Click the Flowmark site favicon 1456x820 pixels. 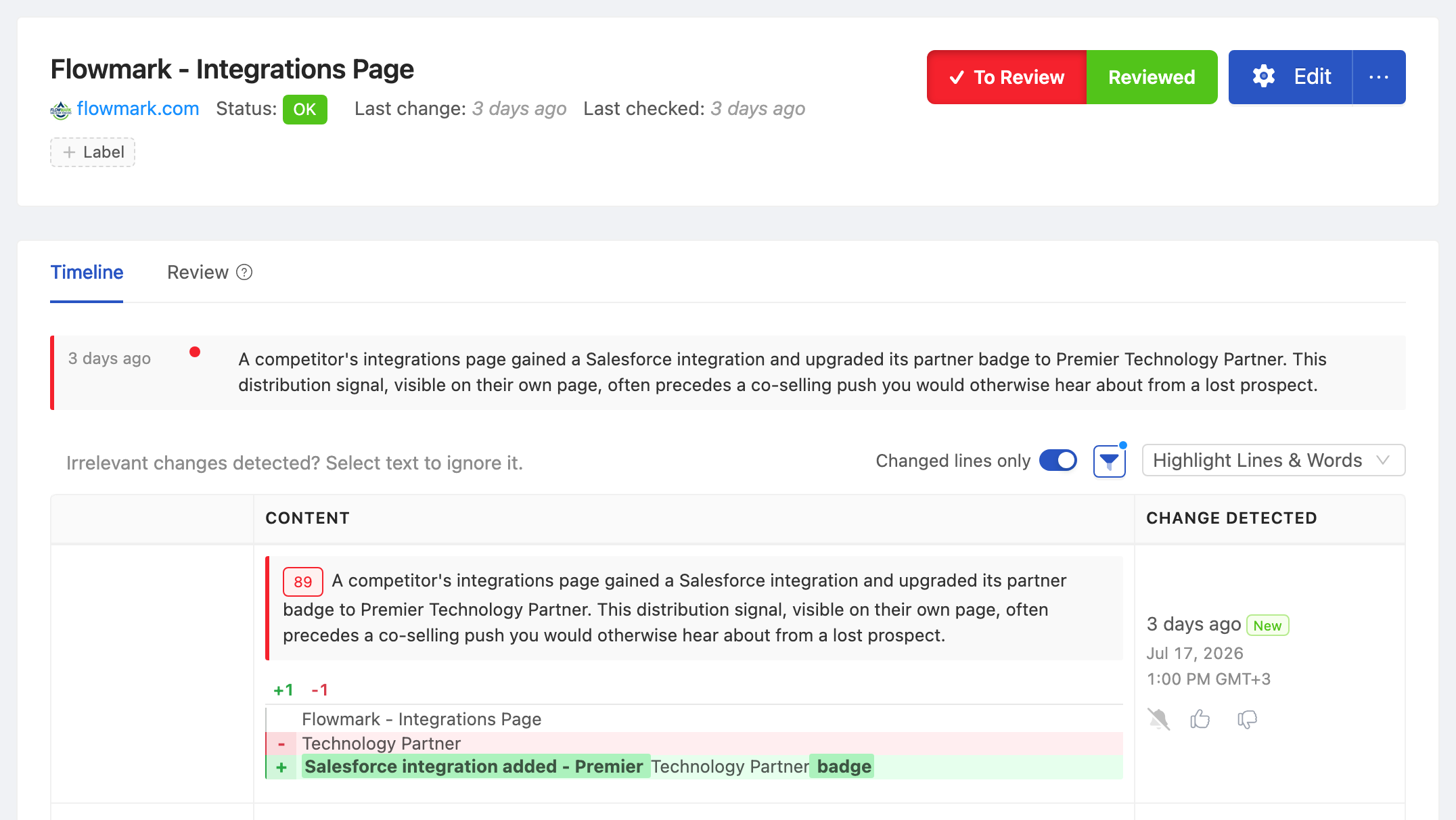61,110
